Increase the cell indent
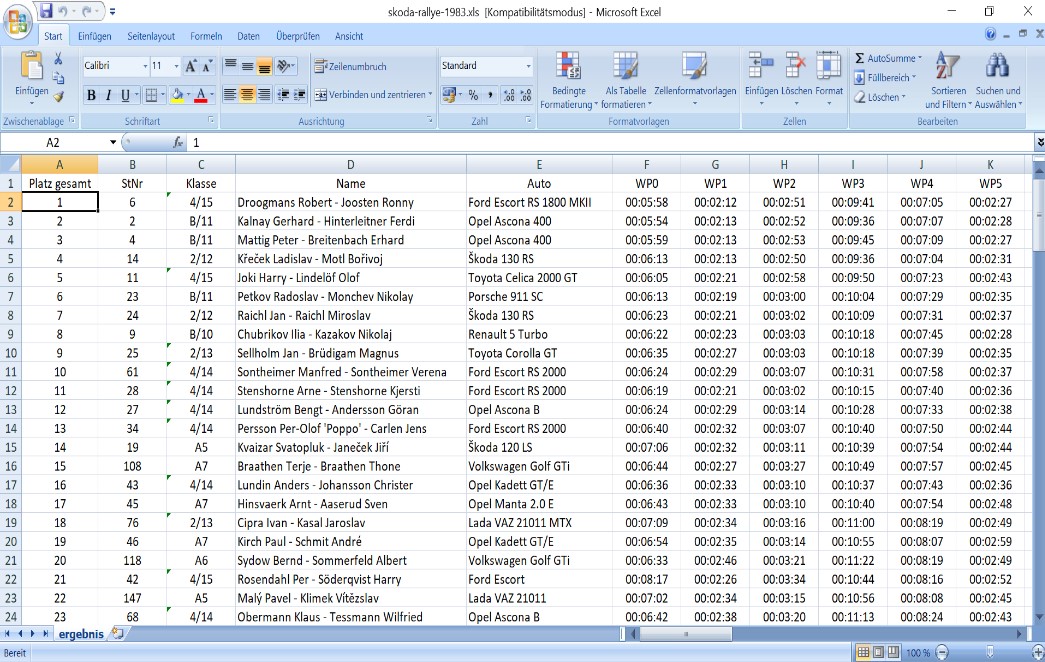Image resolution: width=1045 pixels, height=662 pixels. tap(299, 95)
